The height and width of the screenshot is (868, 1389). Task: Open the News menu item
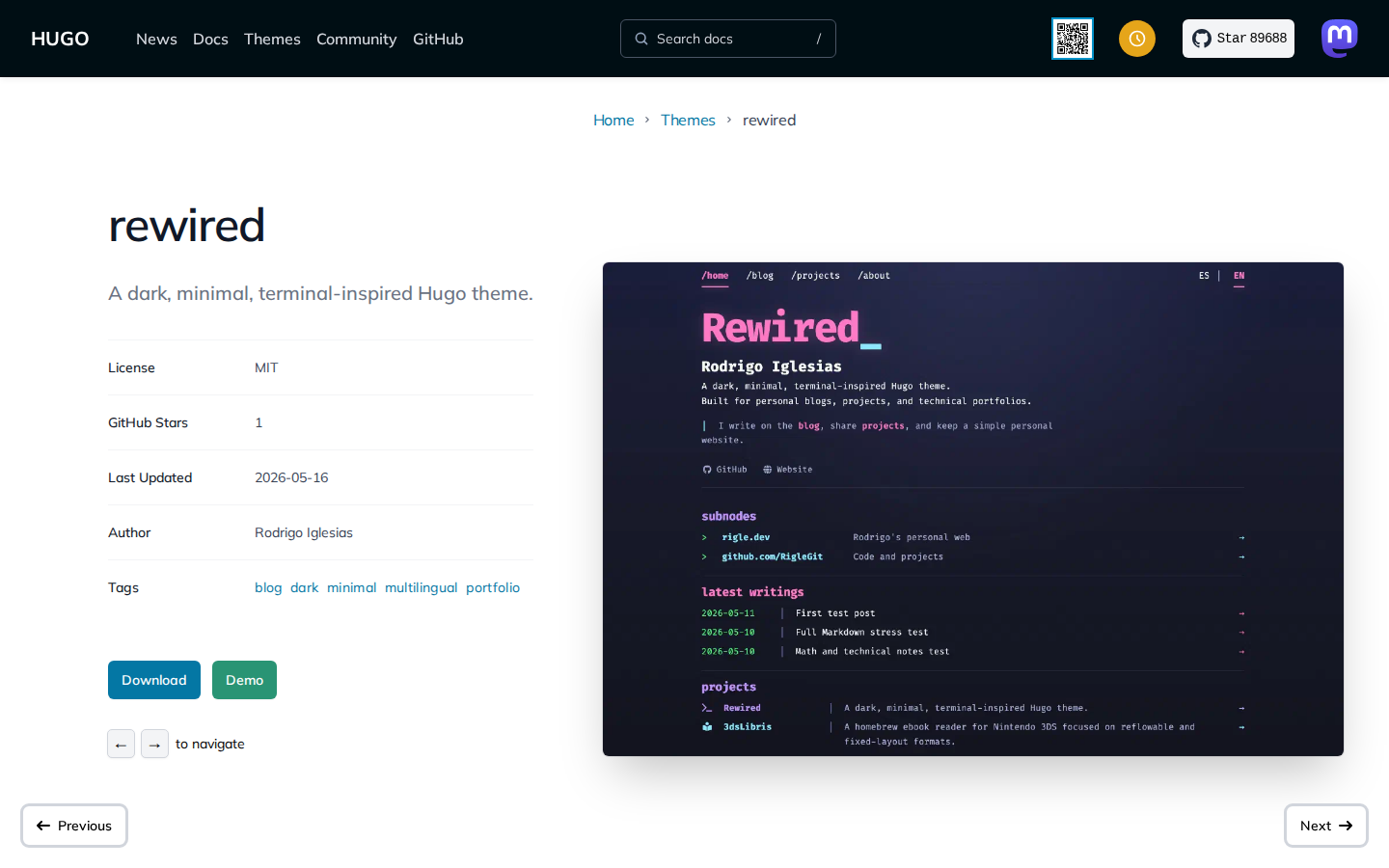coord(156,39)
